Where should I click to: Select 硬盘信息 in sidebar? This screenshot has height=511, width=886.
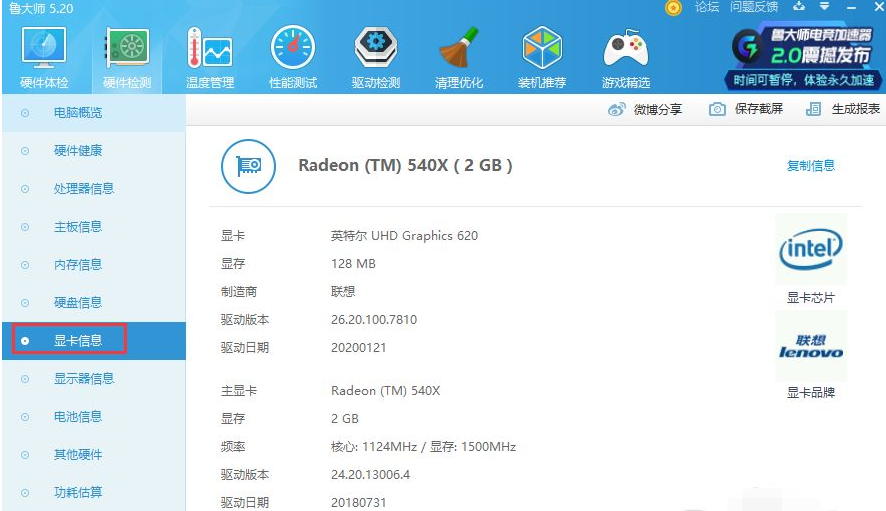(x=94, y=302)
